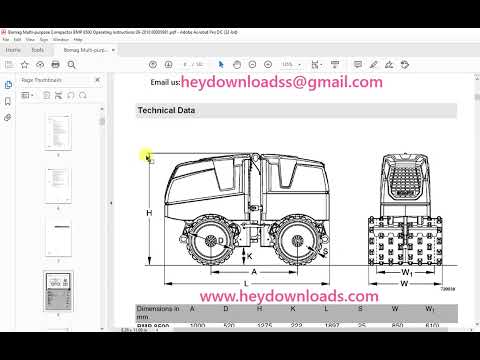This screenshot has width=480, height=360.
Task: Click thumbnails panel scroll down arrow
Action: [x=102, y=329]
